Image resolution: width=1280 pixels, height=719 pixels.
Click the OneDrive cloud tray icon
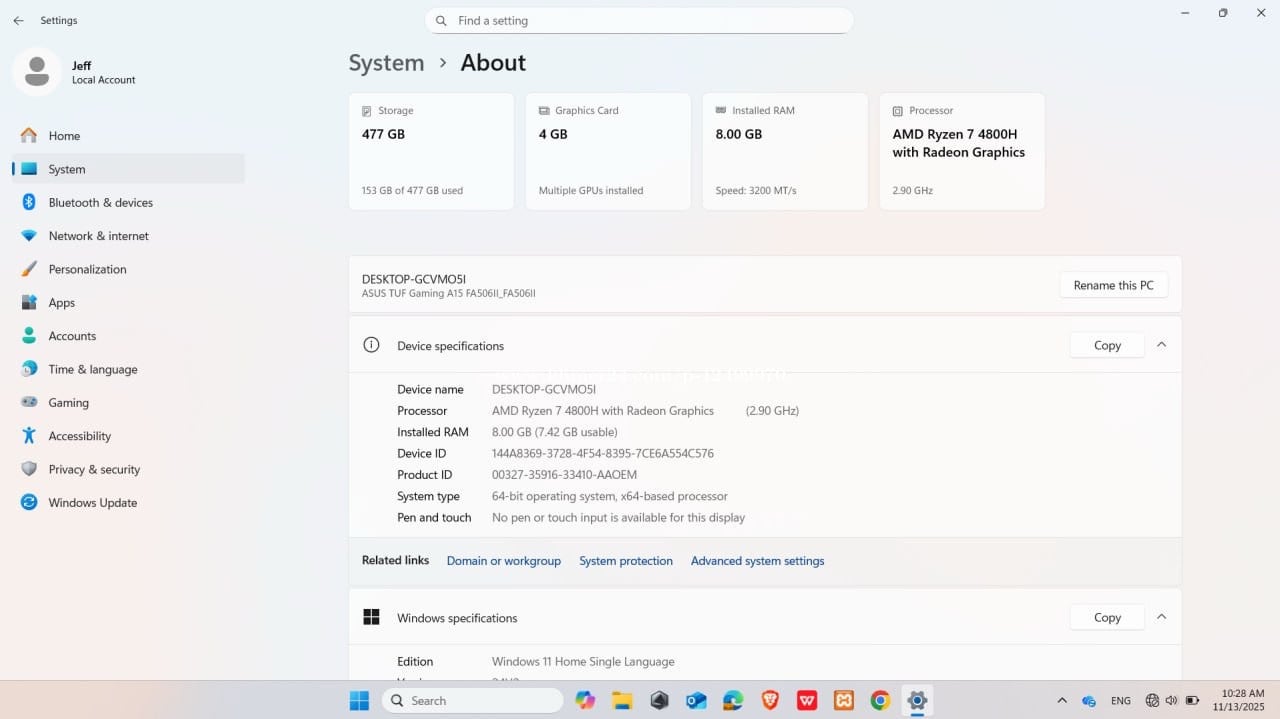click(x=1089, y=701)
